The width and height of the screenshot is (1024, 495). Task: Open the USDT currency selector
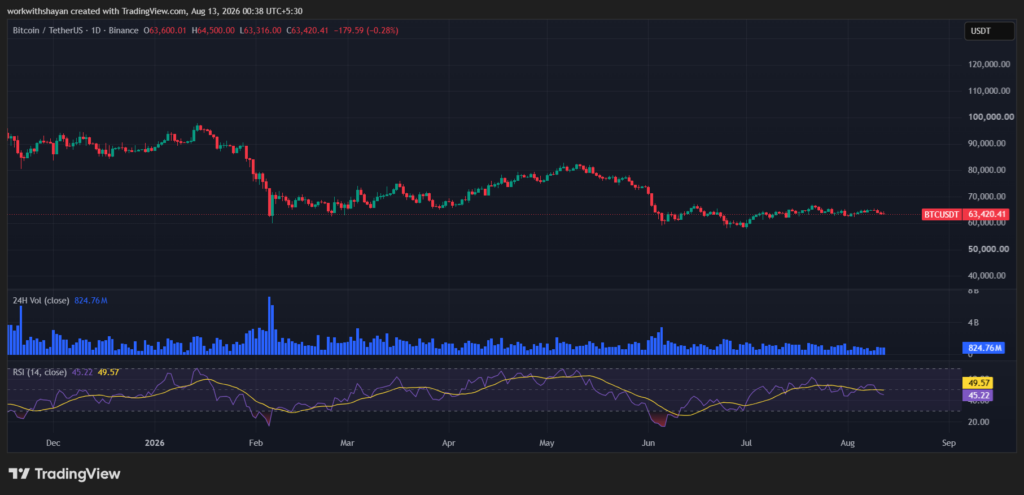(x=987, y=31)
